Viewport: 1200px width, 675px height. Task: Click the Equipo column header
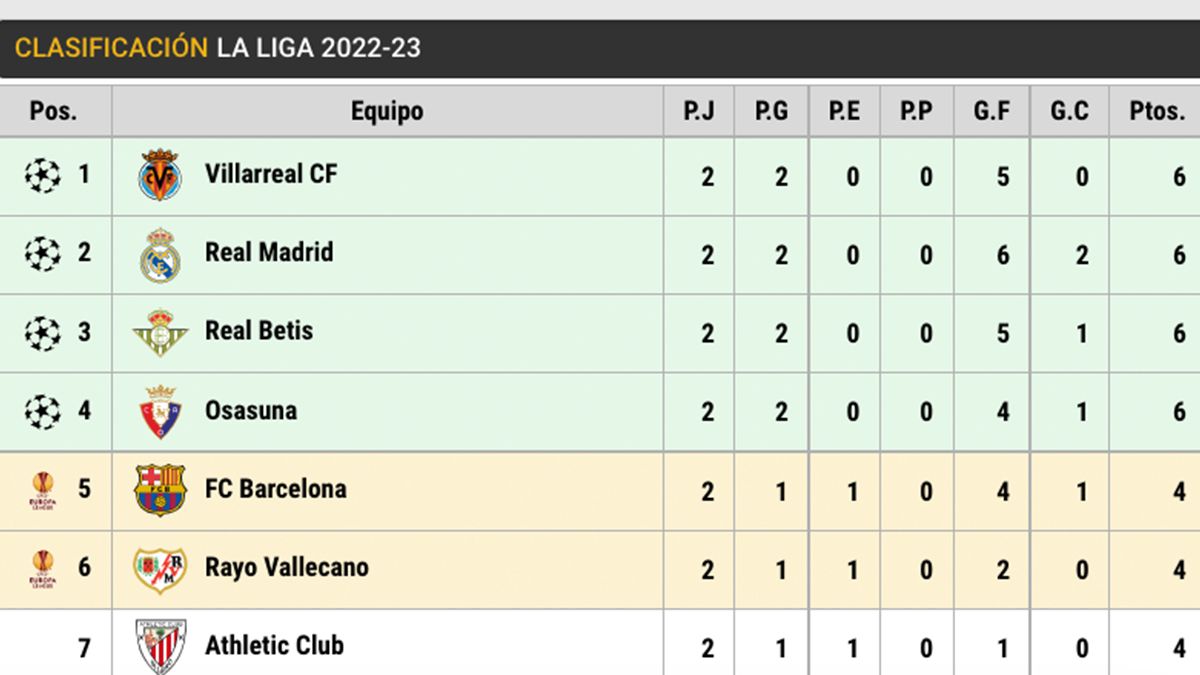point(387,111)
